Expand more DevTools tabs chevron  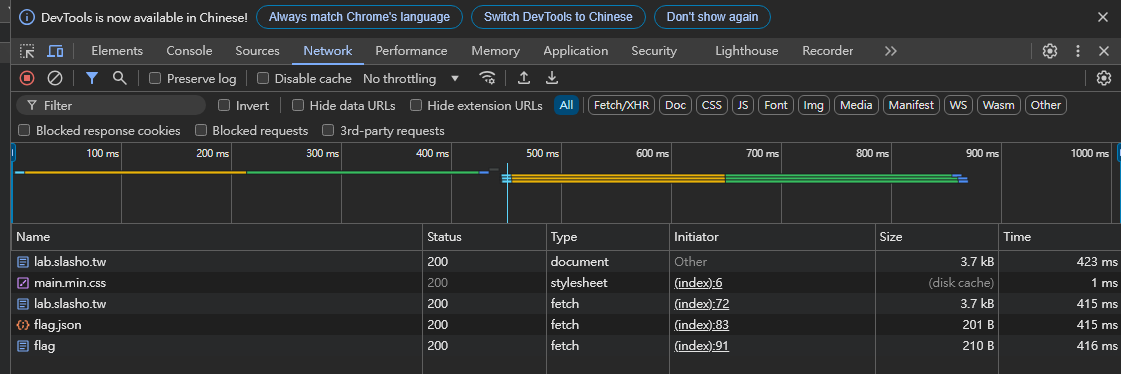(890, 51)
